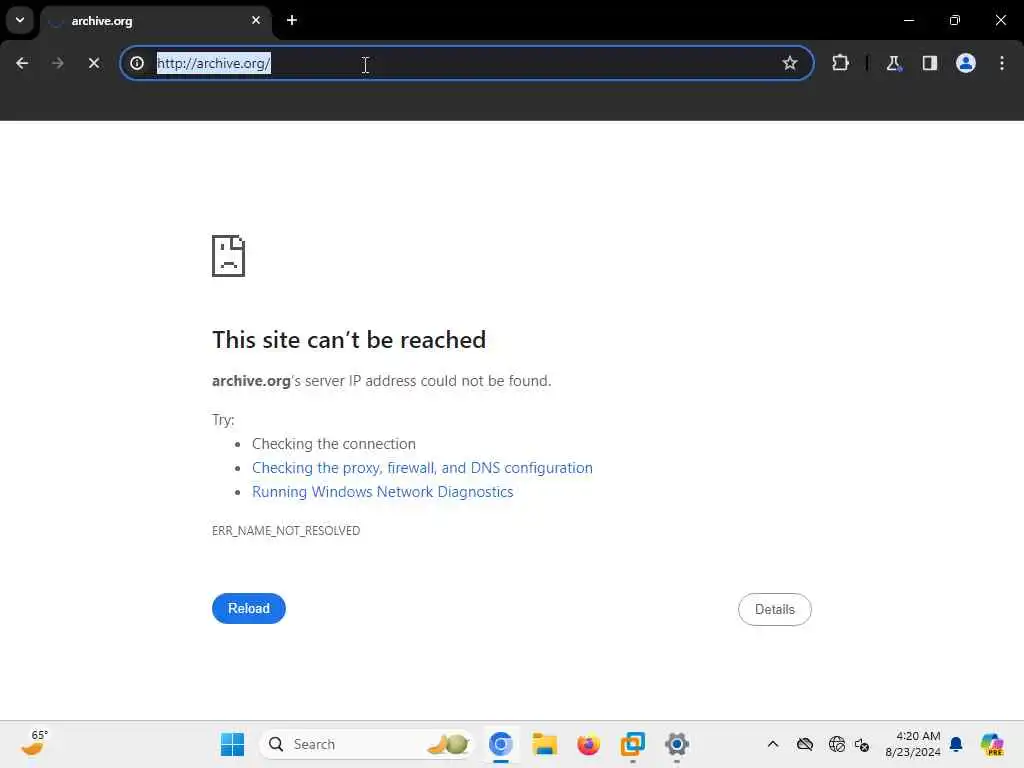1024x768 pixels.
Task: Restore down the Chrome window
Action: coord(955,20)
